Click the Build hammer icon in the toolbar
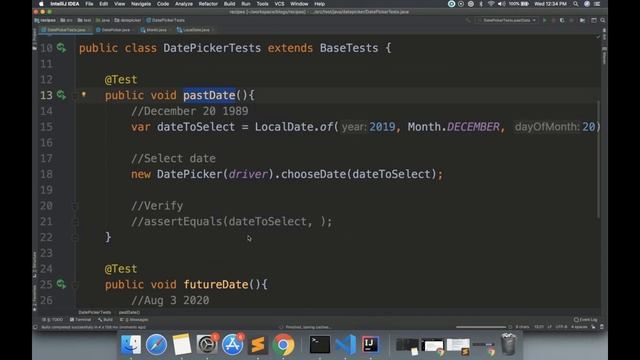The height and width of the screenshot is (360, 640). [x=468, y=20]
